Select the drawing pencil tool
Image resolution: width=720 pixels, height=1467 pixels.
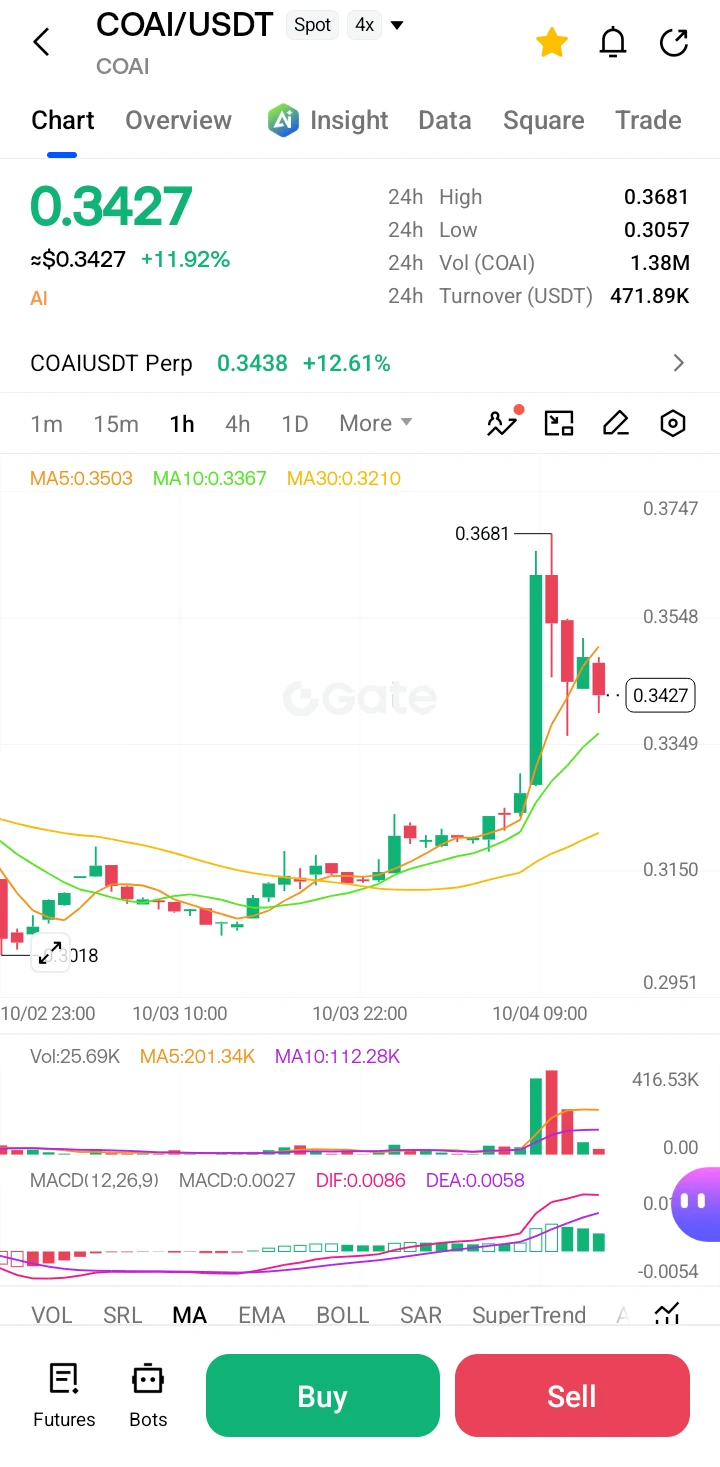point(616,423)
